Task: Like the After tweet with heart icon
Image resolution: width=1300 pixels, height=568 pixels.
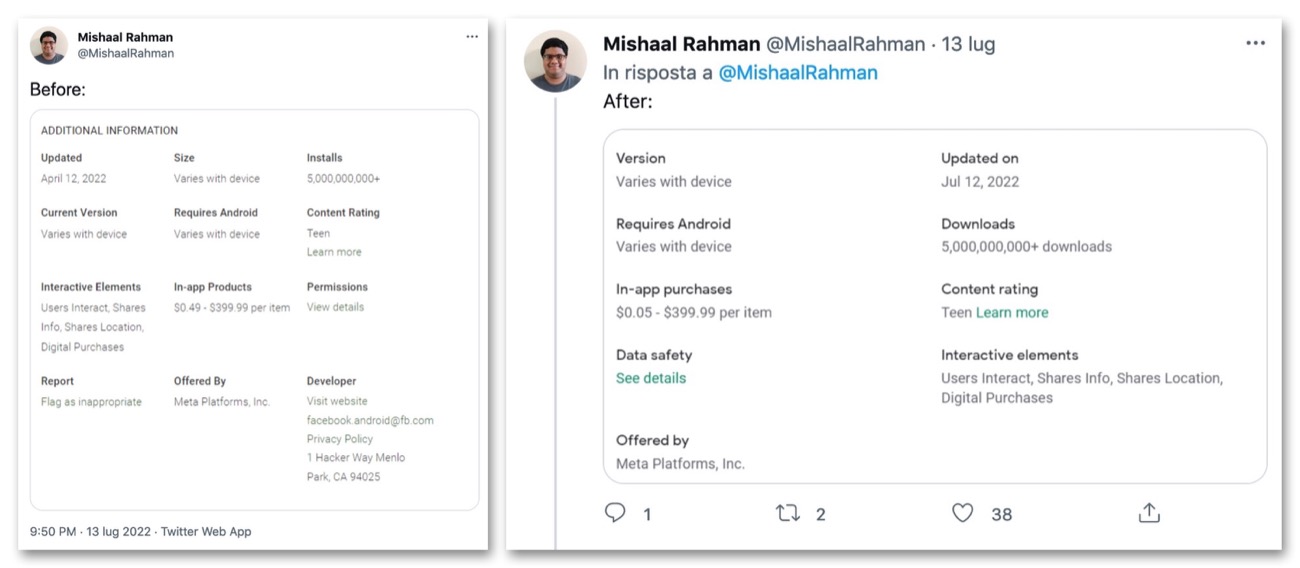Action: click(x=962, y=513)
